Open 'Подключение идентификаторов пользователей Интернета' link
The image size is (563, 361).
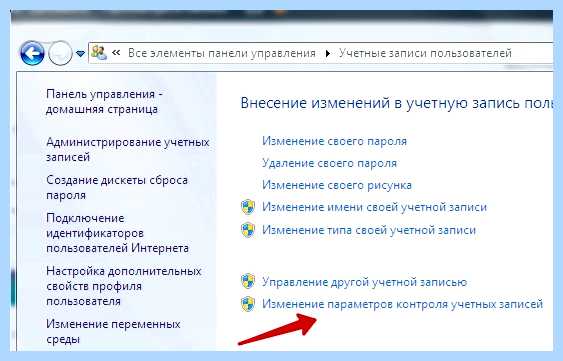coord(117,233)
